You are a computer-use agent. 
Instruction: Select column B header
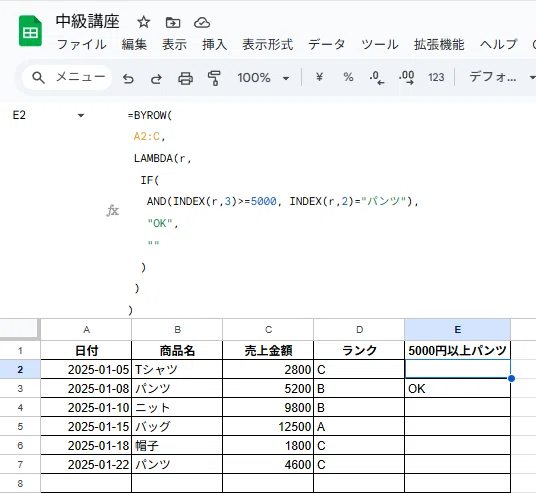177,330
